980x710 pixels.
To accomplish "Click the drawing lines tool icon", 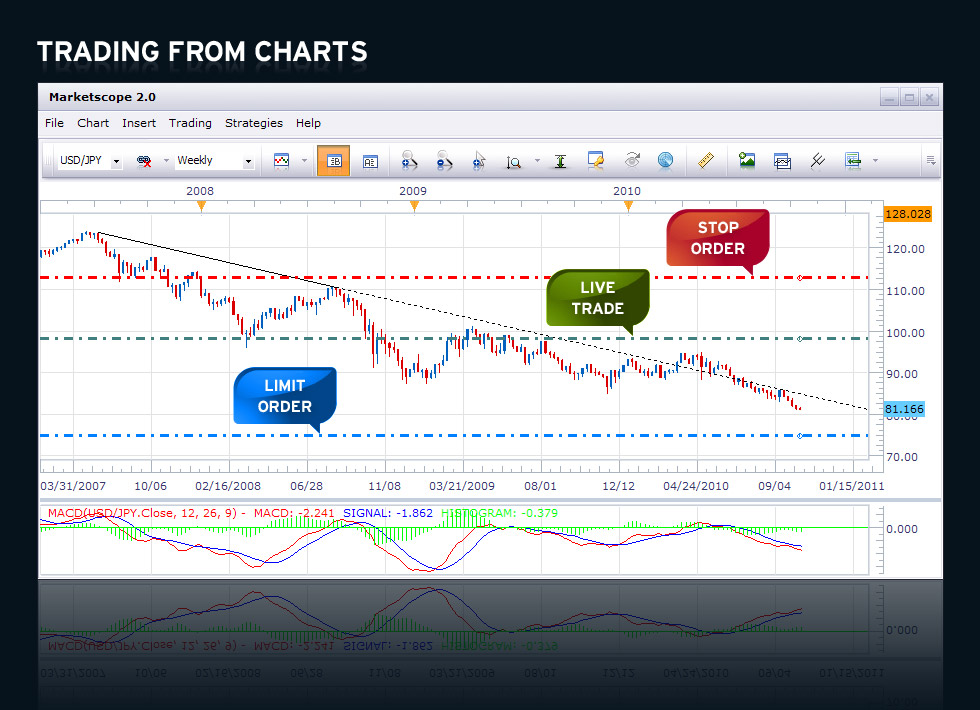I will click(x=818, y=161).
